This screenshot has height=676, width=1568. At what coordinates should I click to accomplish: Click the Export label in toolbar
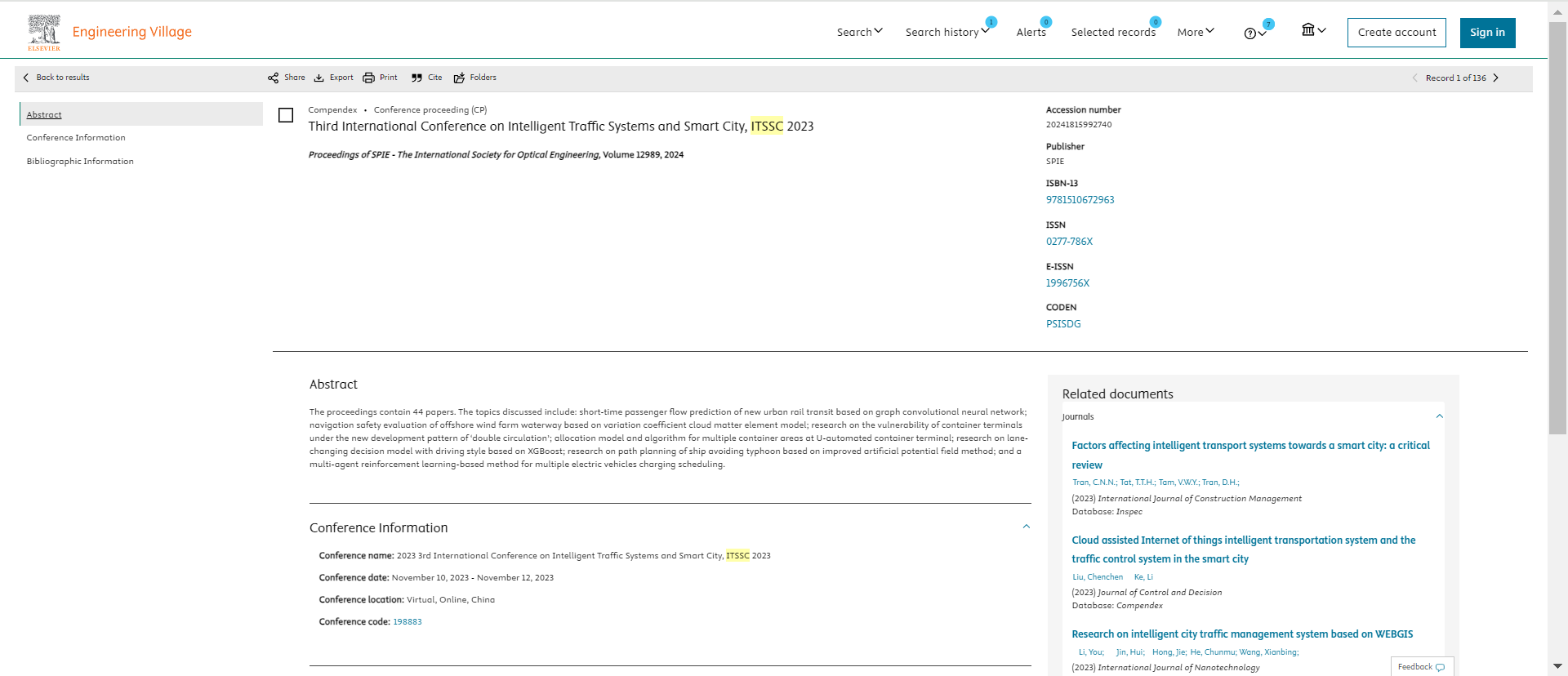pos(341,78)
